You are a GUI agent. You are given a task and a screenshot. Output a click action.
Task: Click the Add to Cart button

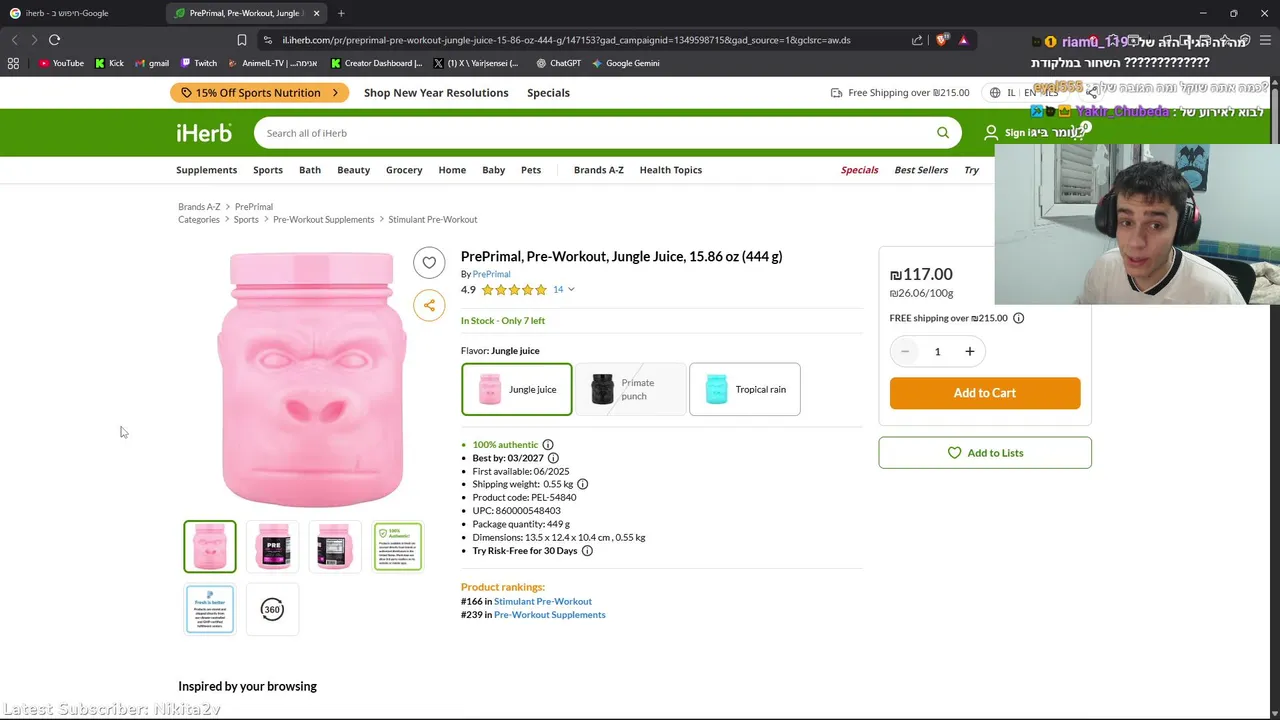985,393
